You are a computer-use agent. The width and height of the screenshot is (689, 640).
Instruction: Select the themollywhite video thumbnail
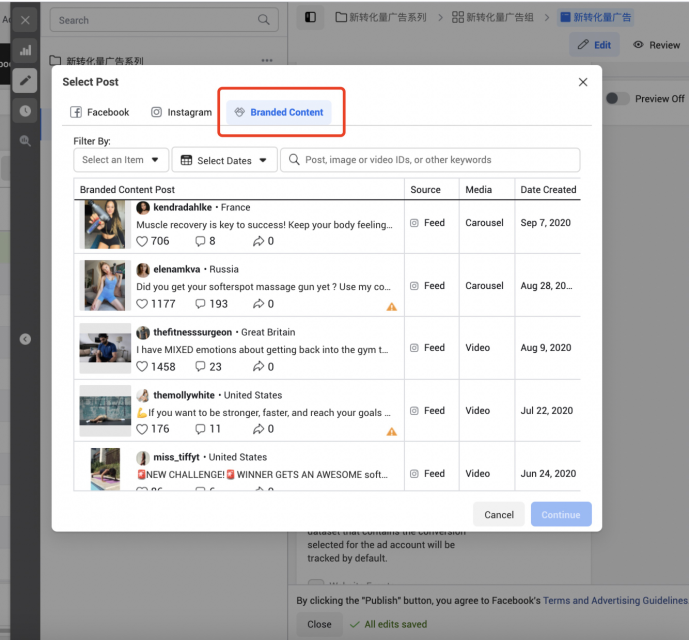point(105,411)
